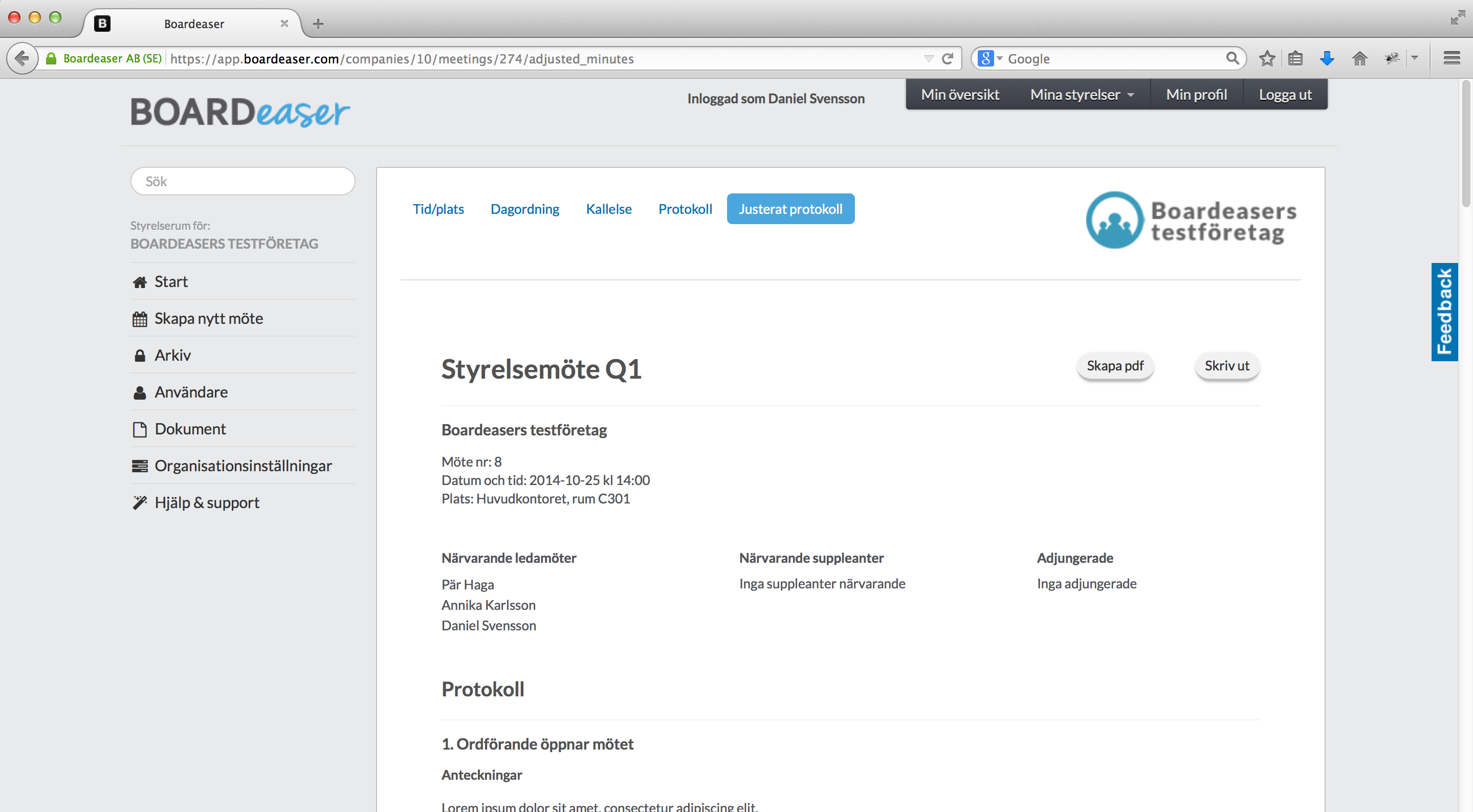Click the green padlock site identity icon
Screen dimensions: 1473x812
(51, 58)
